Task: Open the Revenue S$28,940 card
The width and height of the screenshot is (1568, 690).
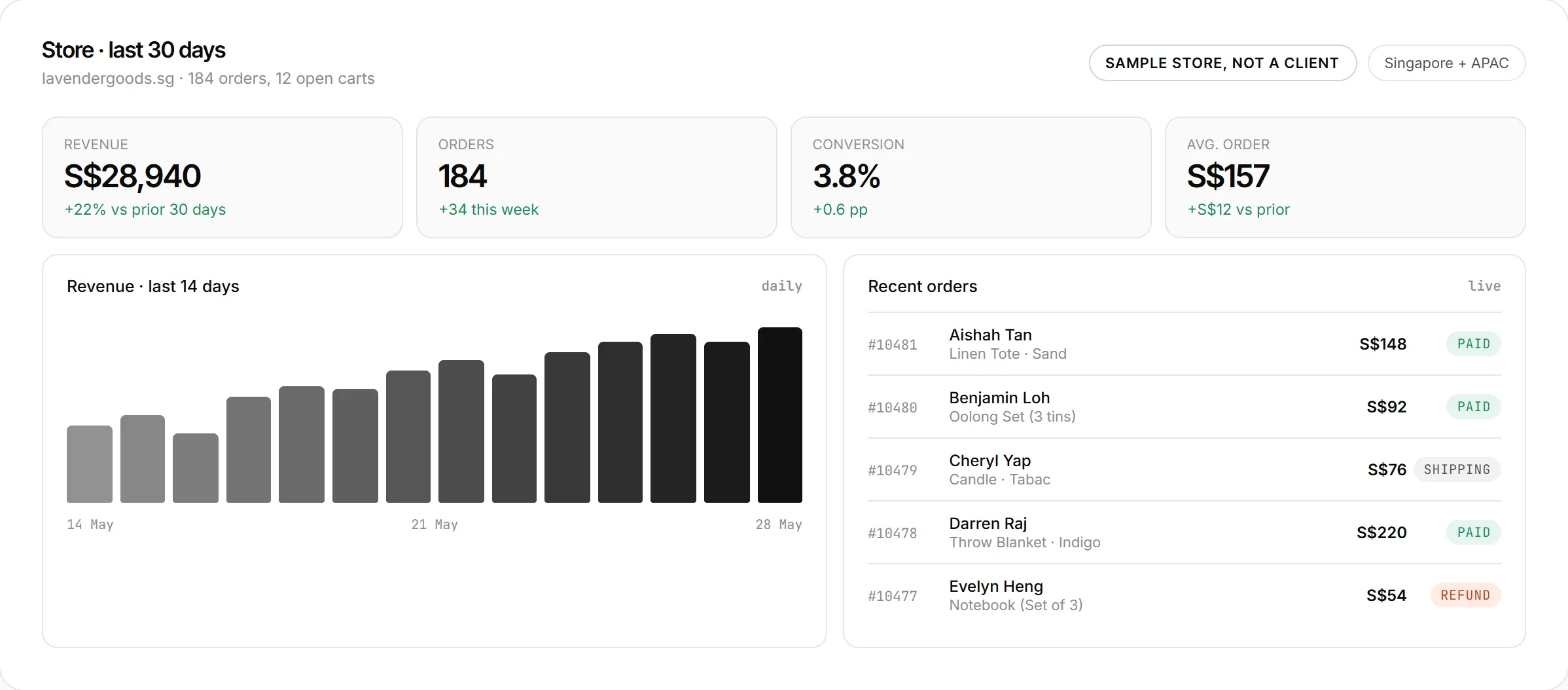Action: click(x=223, y=177)
